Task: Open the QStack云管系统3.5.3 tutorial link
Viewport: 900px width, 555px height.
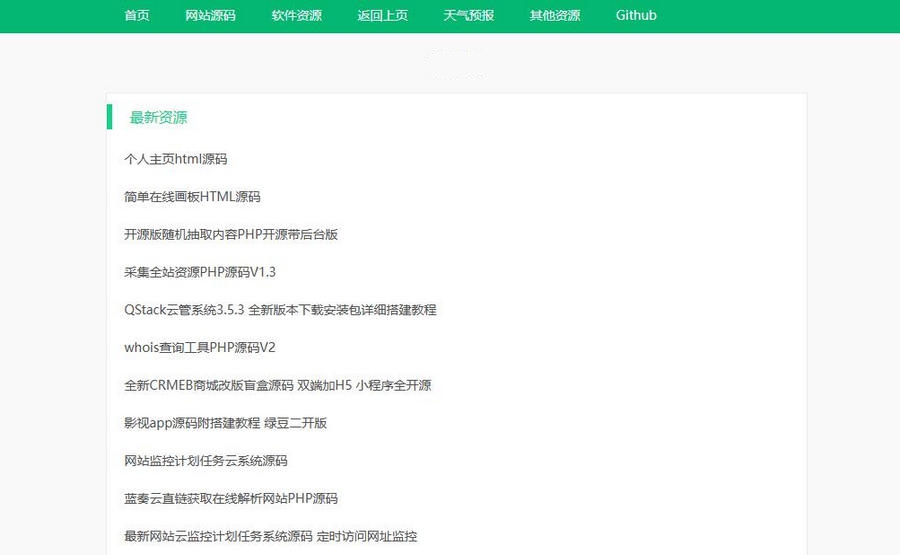Action: [x=280, y=310]
